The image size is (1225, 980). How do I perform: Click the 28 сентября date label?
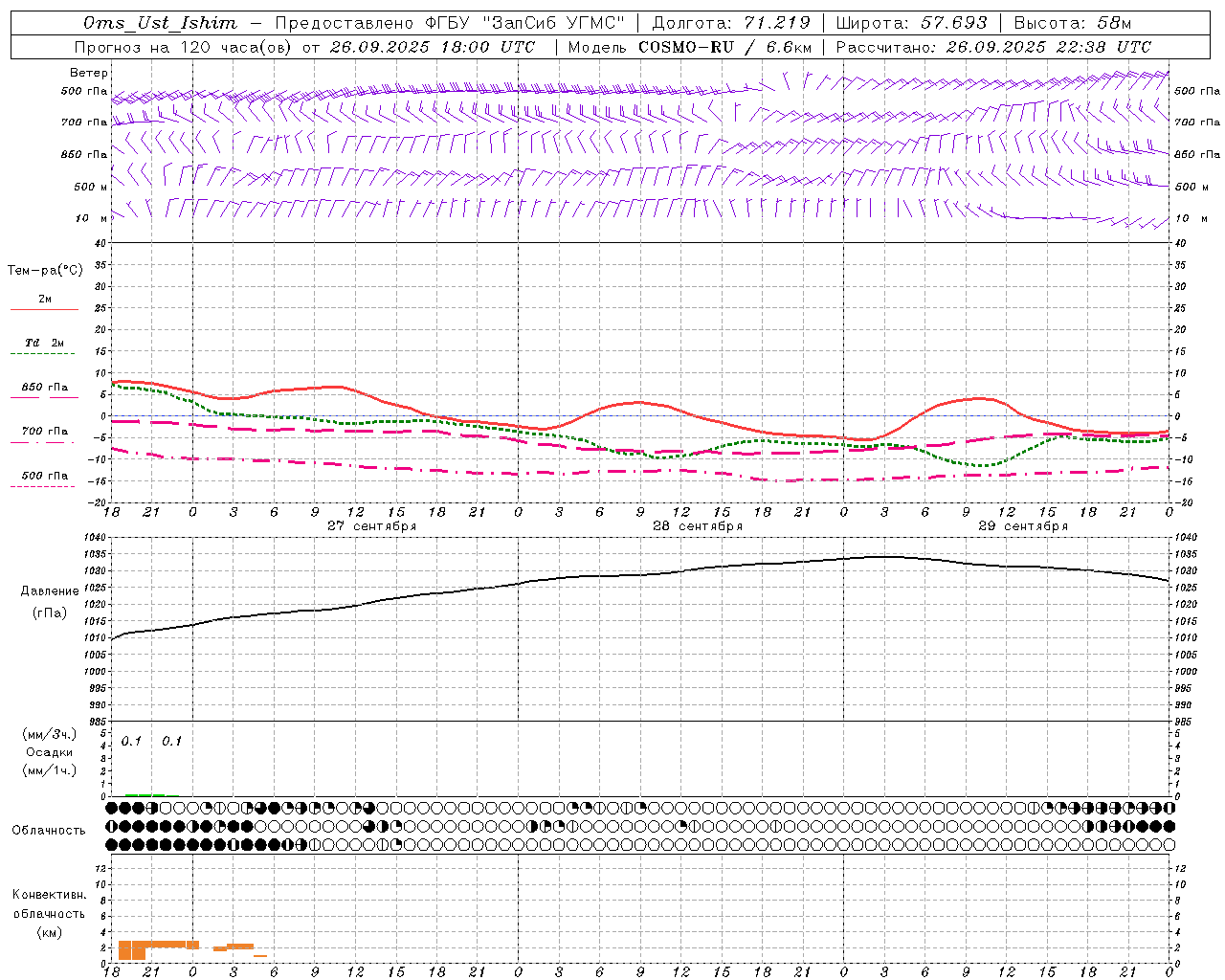[697, 526]
